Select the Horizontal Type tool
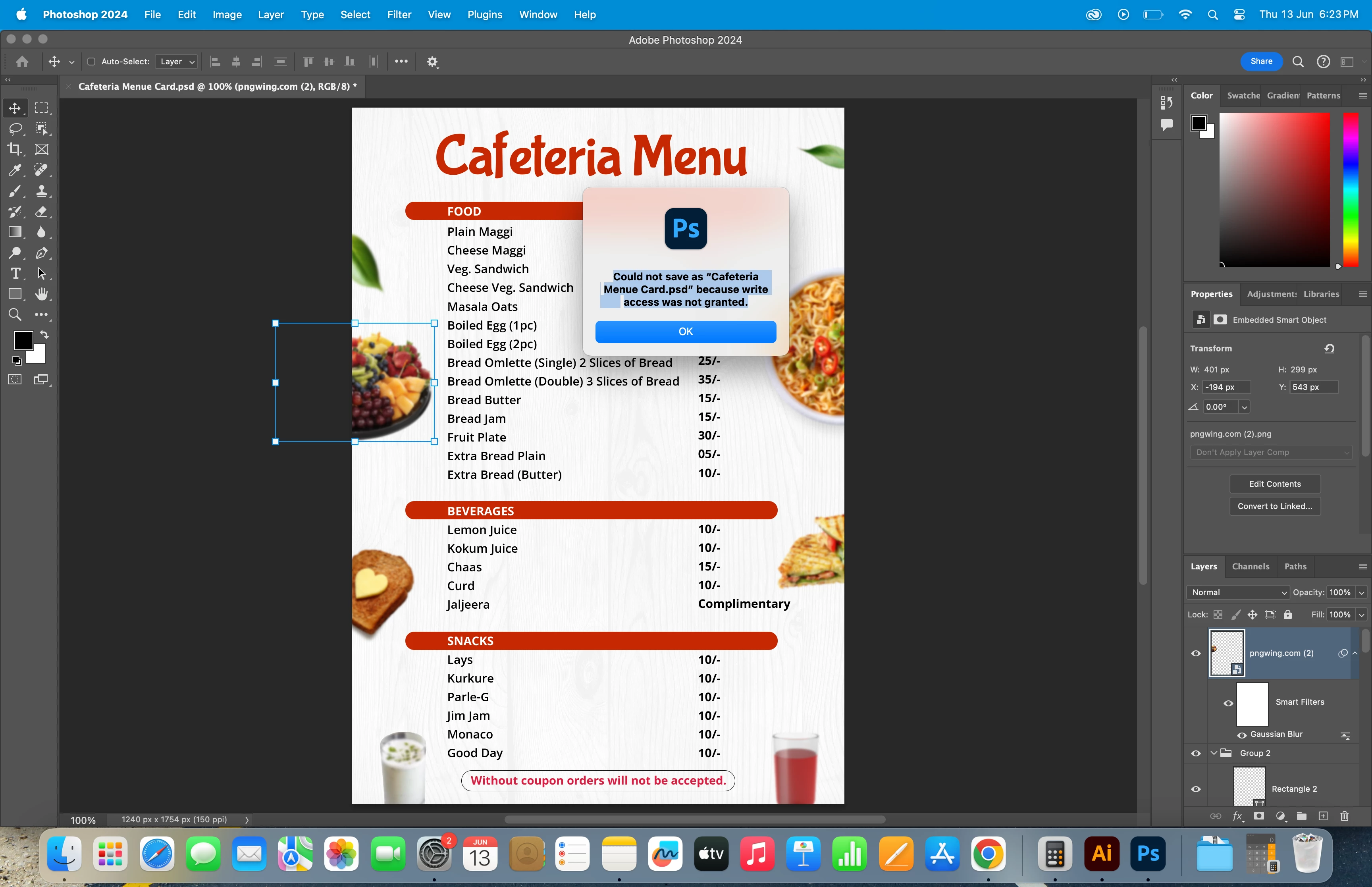1372x887 pixels. coord(15,274)
